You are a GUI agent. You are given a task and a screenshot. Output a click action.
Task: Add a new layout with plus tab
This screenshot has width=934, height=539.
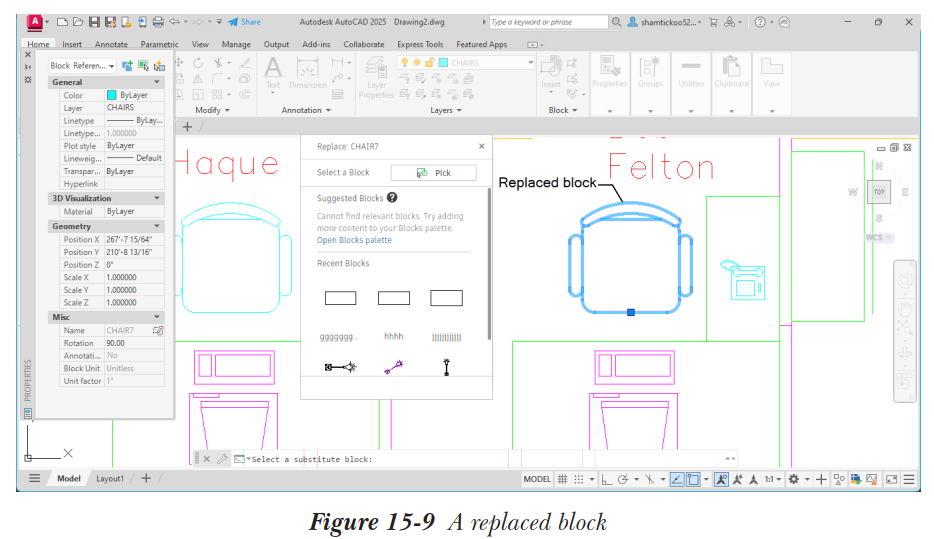coord(146,478)
